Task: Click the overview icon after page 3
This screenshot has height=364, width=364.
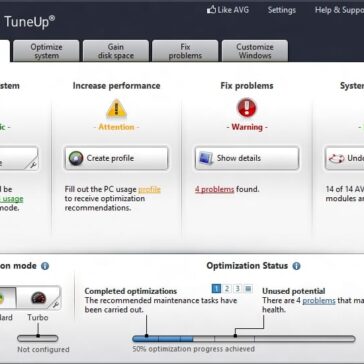Action: point(248,289)
